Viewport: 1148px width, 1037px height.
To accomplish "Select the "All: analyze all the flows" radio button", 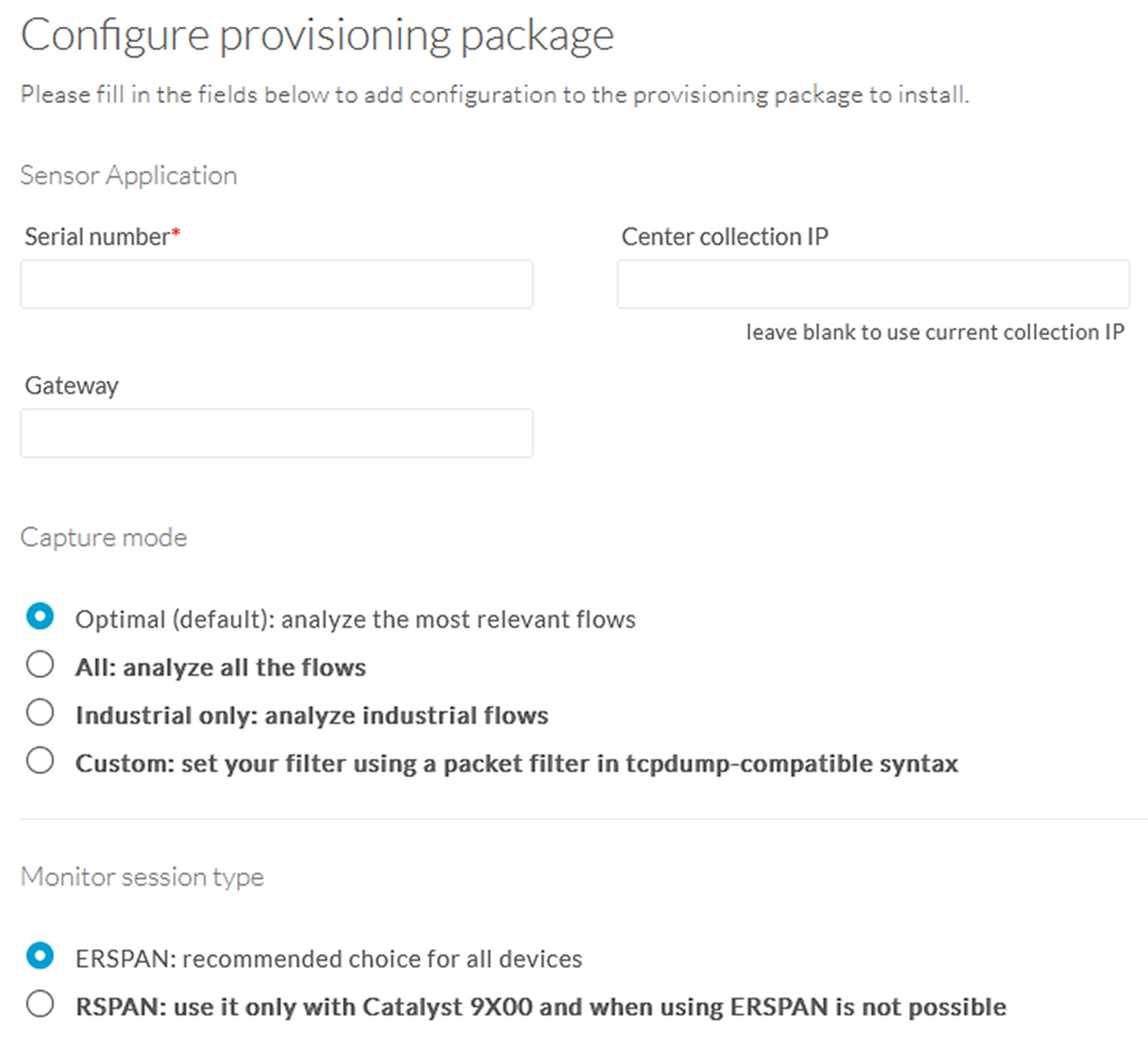I will [x=41, y=664].
